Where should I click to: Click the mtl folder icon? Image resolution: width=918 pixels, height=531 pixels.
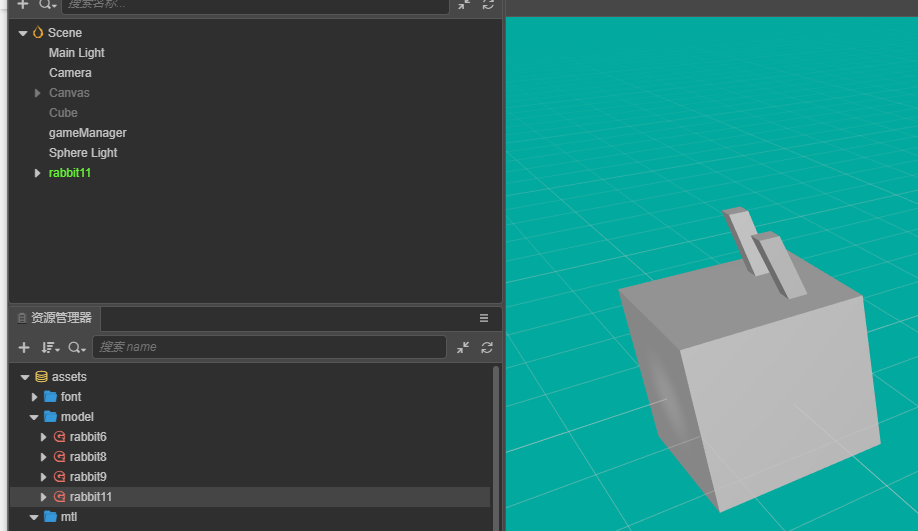50,516
